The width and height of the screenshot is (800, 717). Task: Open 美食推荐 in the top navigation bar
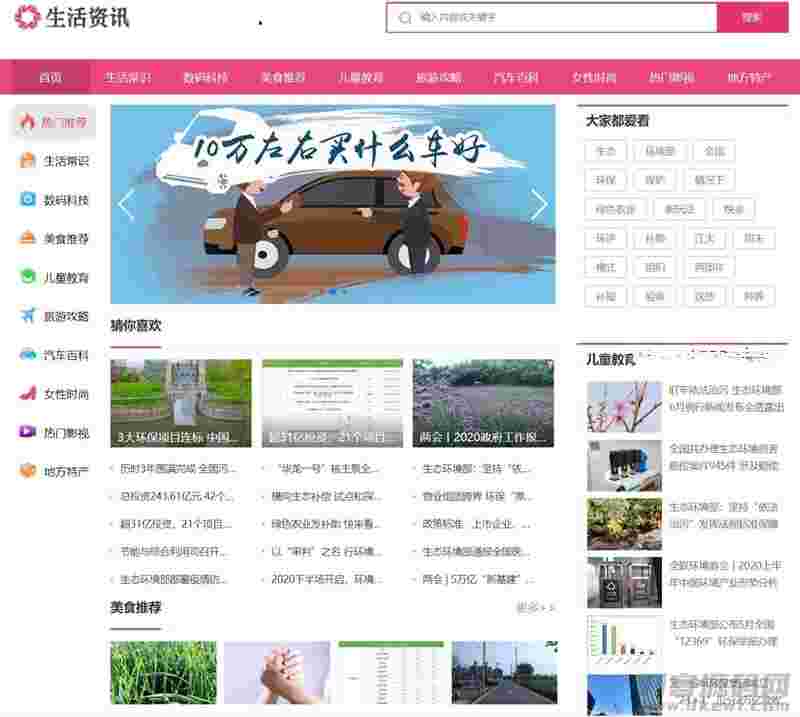(283, 78)
